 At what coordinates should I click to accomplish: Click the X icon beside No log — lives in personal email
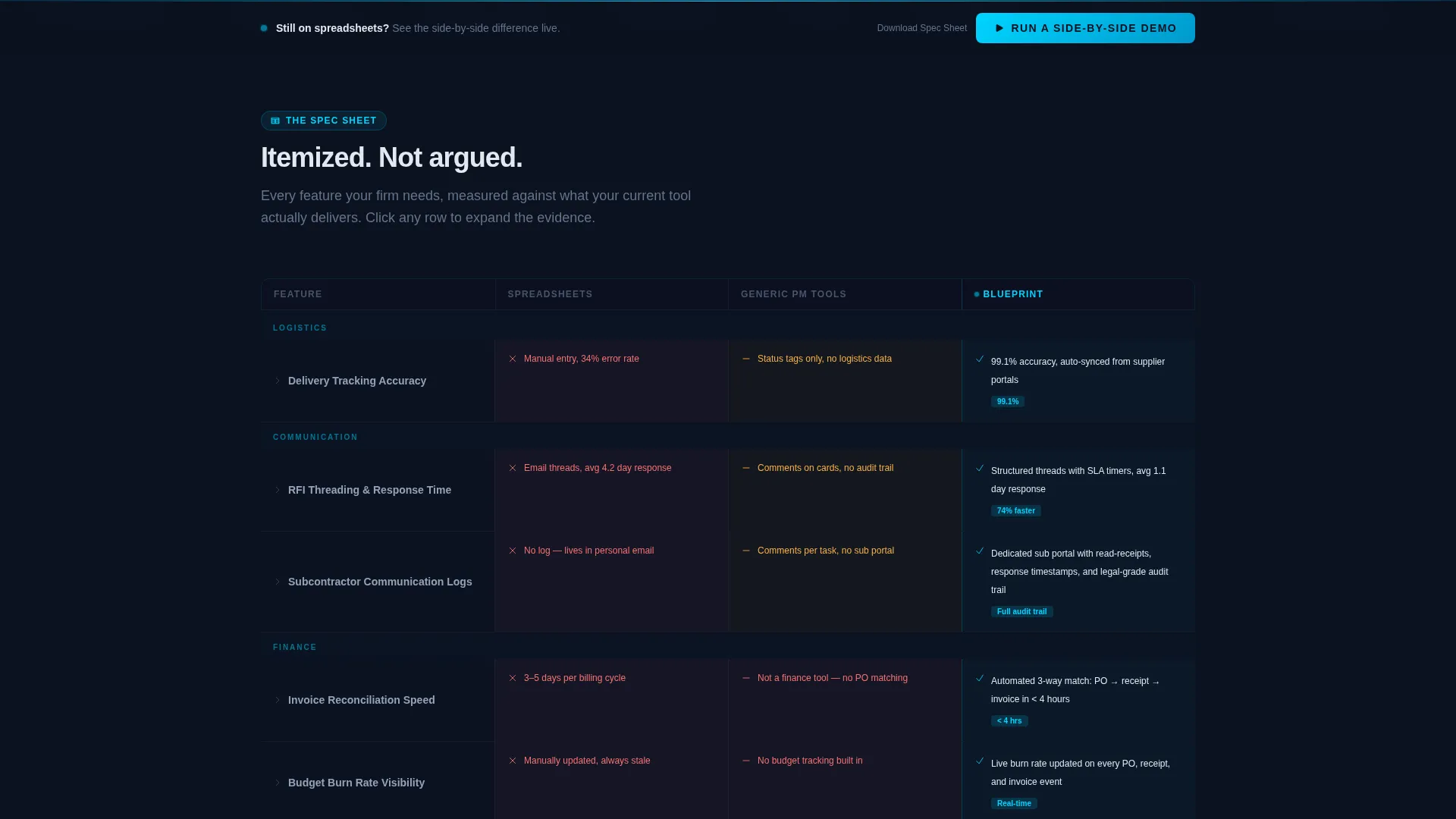513,551
